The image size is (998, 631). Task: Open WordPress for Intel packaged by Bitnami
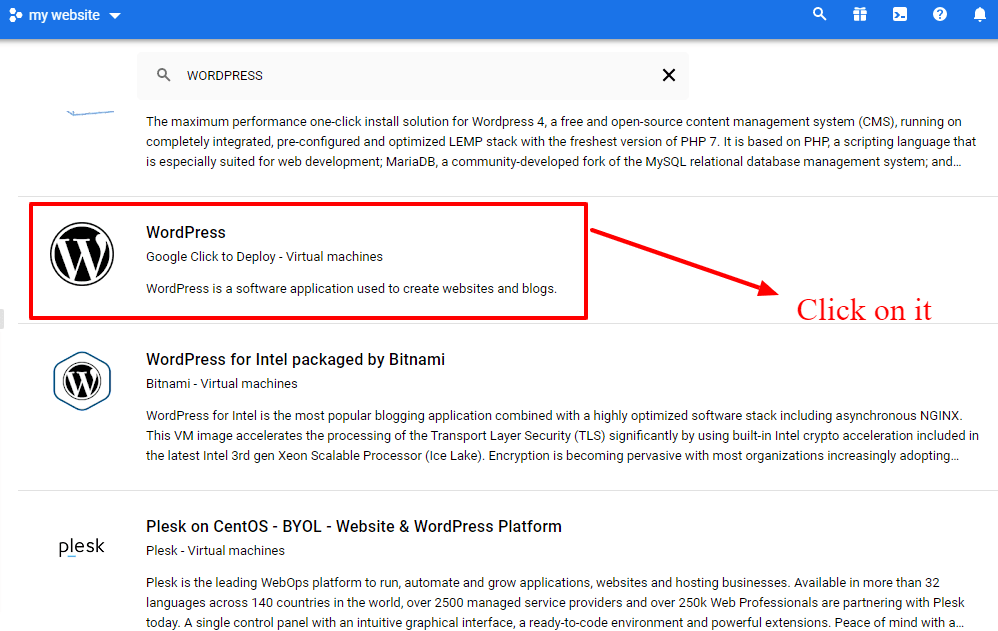(x=295, y=360)
